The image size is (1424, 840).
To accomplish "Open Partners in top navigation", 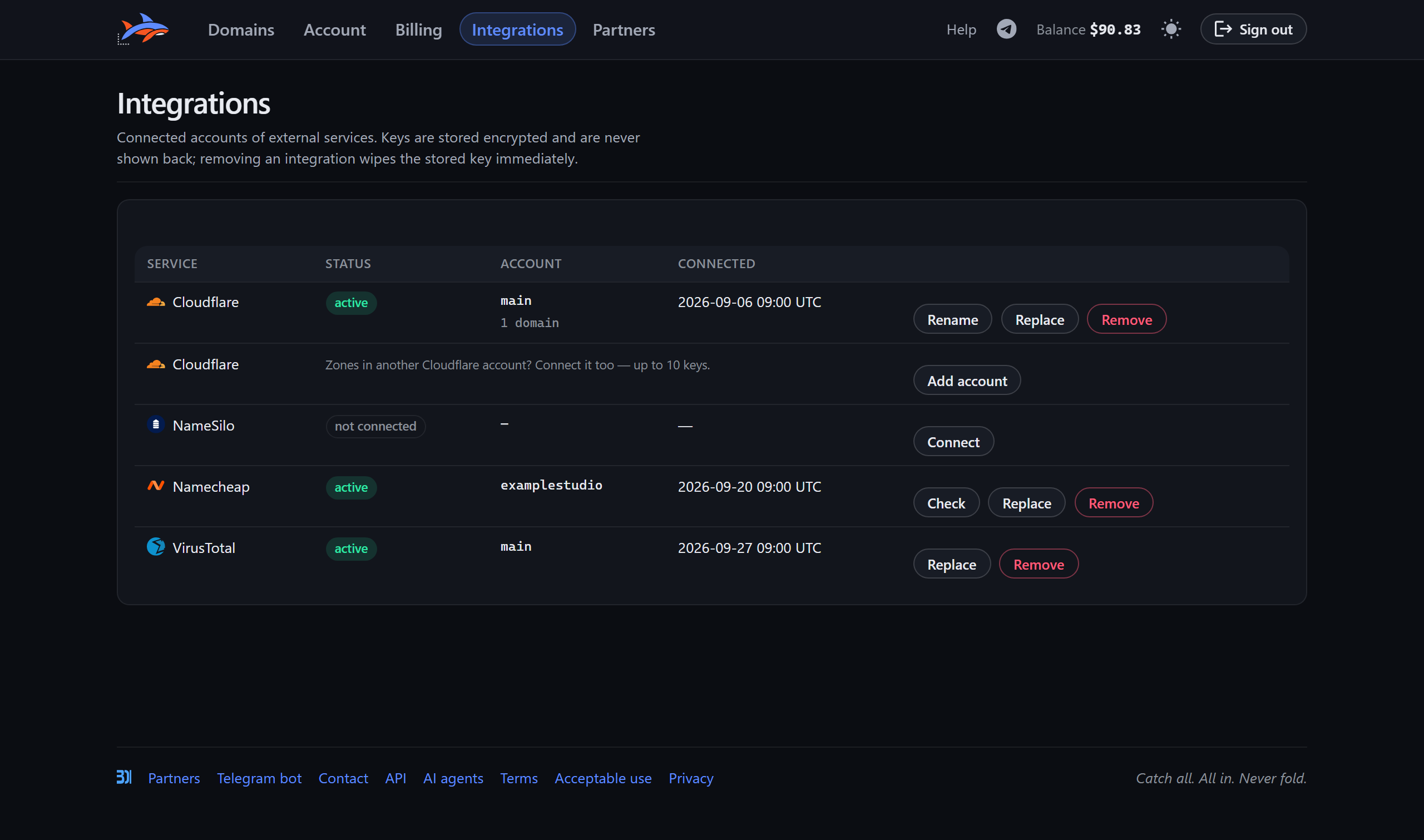I will click(624, 29).
